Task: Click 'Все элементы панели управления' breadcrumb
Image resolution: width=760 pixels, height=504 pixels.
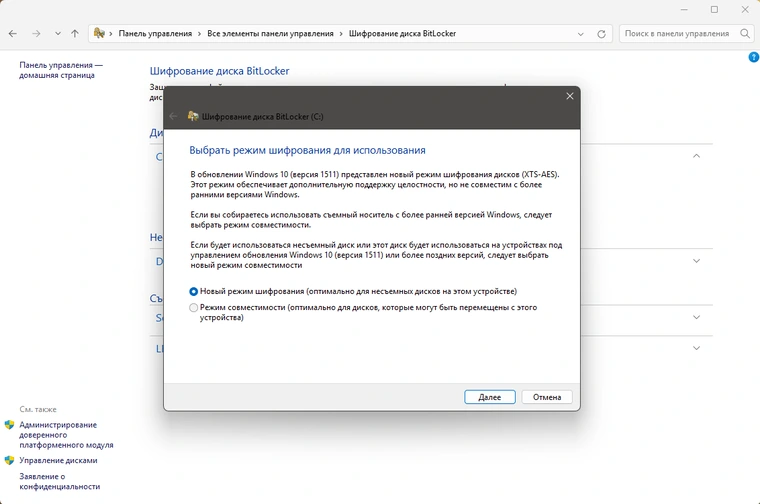Action: coord(270,33)
